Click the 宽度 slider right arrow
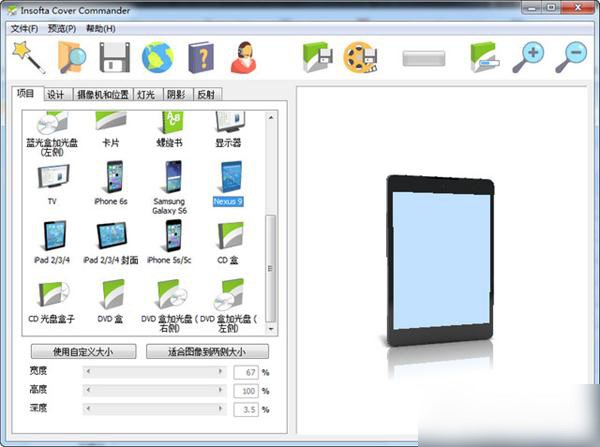The height and width of the screenshot is (447, 600). 220,372
